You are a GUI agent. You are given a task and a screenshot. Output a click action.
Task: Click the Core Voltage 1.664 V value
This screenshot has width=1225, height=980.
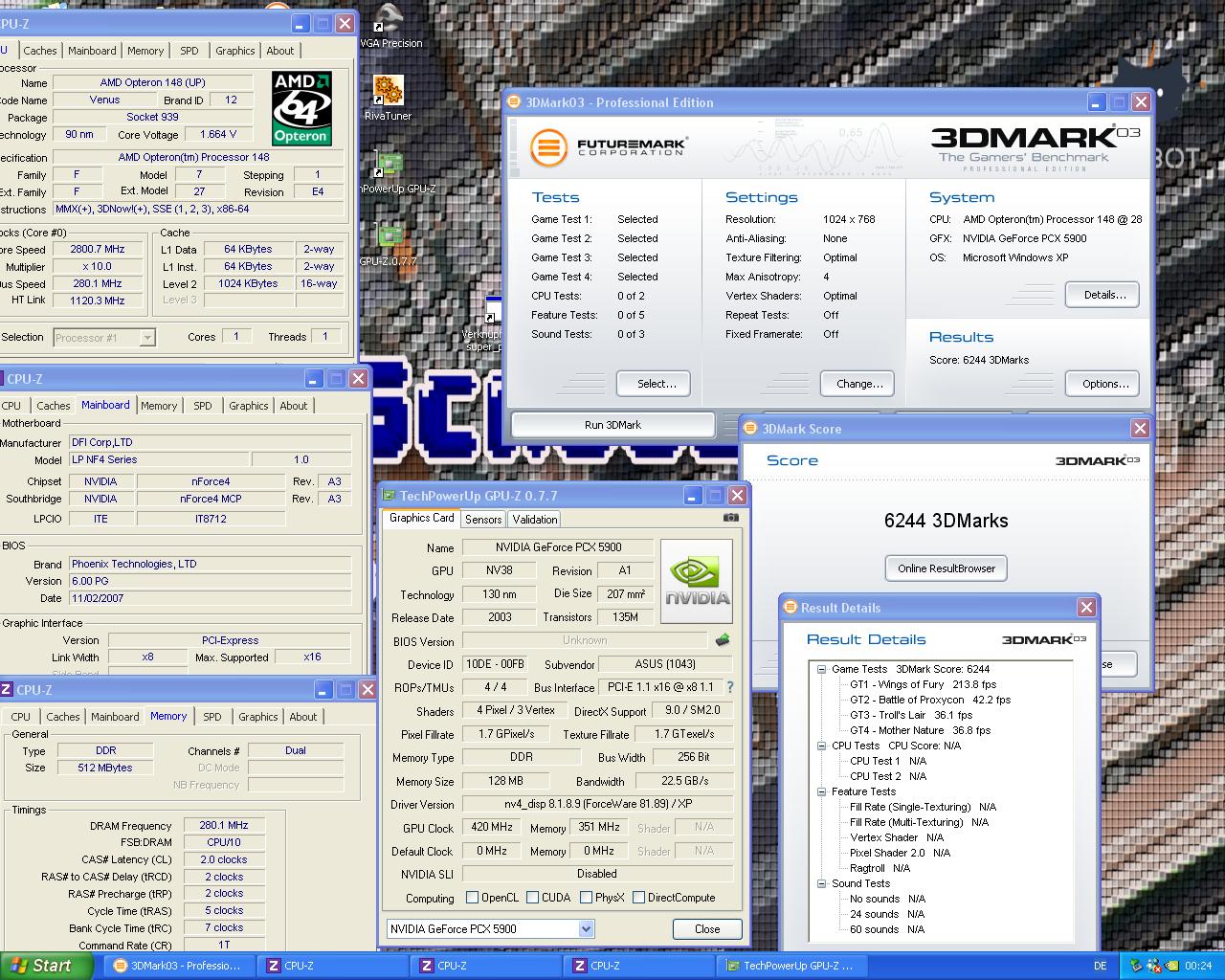click(218, 135)
